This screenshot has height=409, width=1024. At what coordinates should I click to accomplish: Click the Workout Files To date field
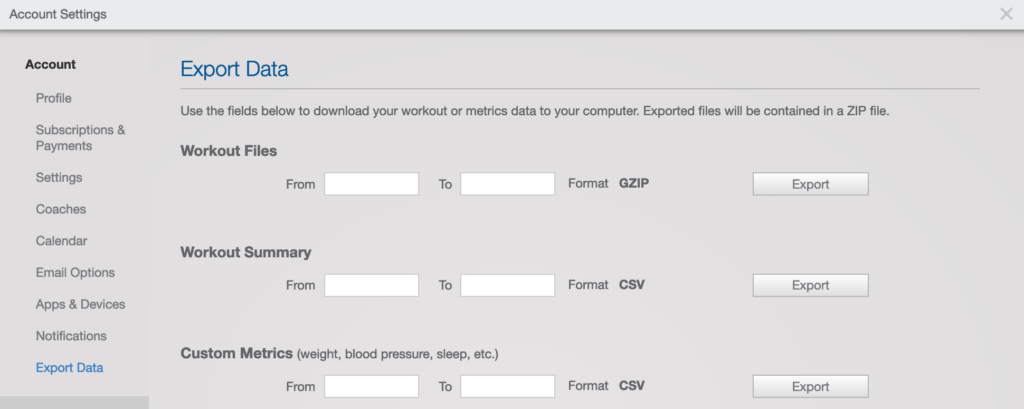pyautogui.click(x=507, y=184)
